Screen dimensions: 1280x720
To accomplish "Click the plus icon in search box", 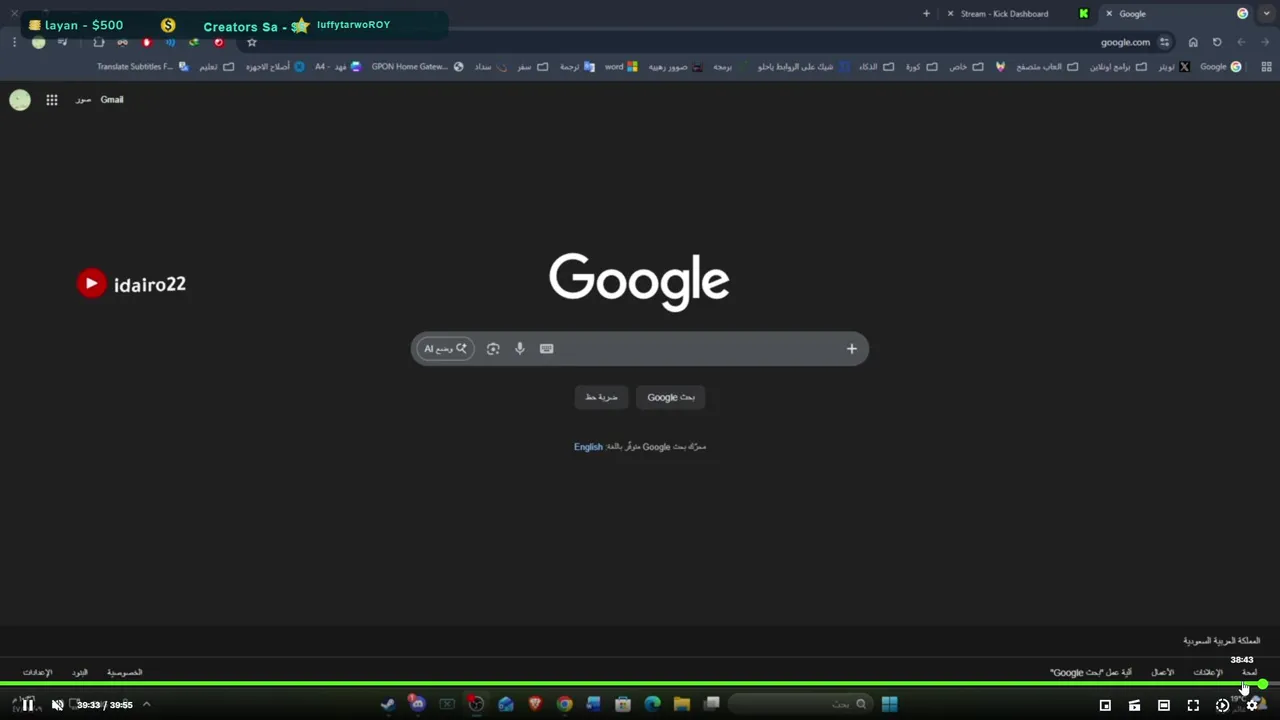I will click(x=852, y=349).
